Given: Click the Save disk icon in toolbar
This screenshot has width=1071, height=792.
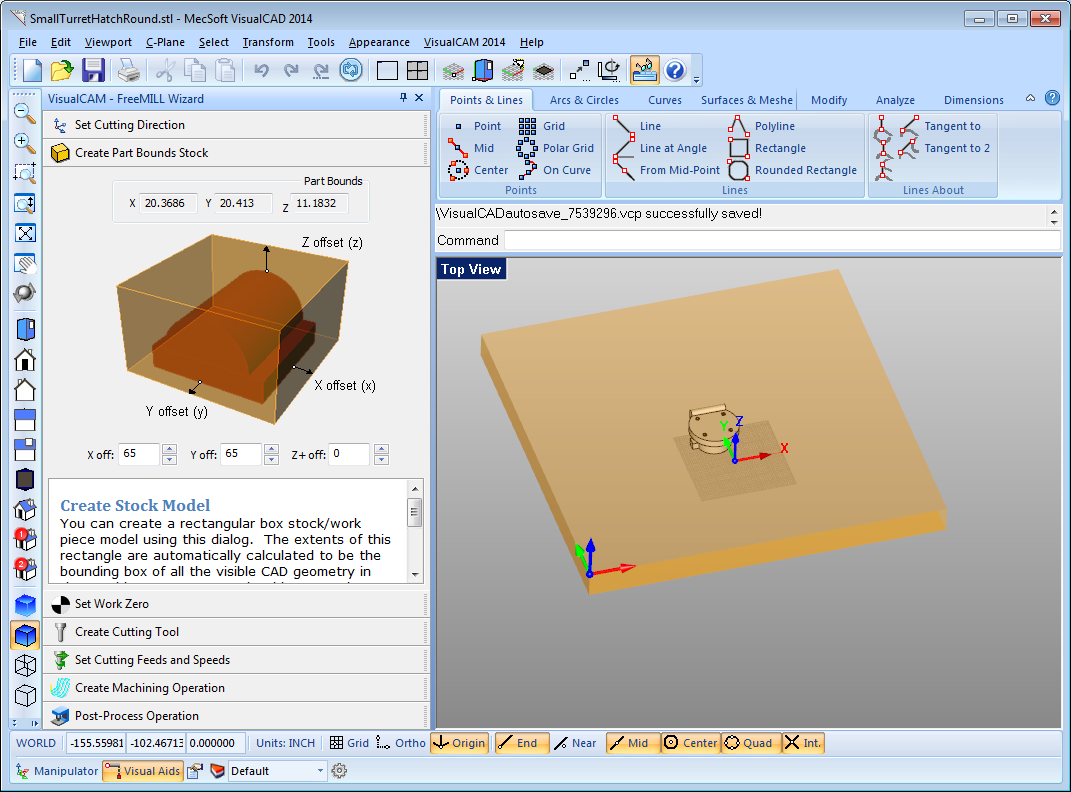Looking at the screenshot, I should tap(93, 70).
